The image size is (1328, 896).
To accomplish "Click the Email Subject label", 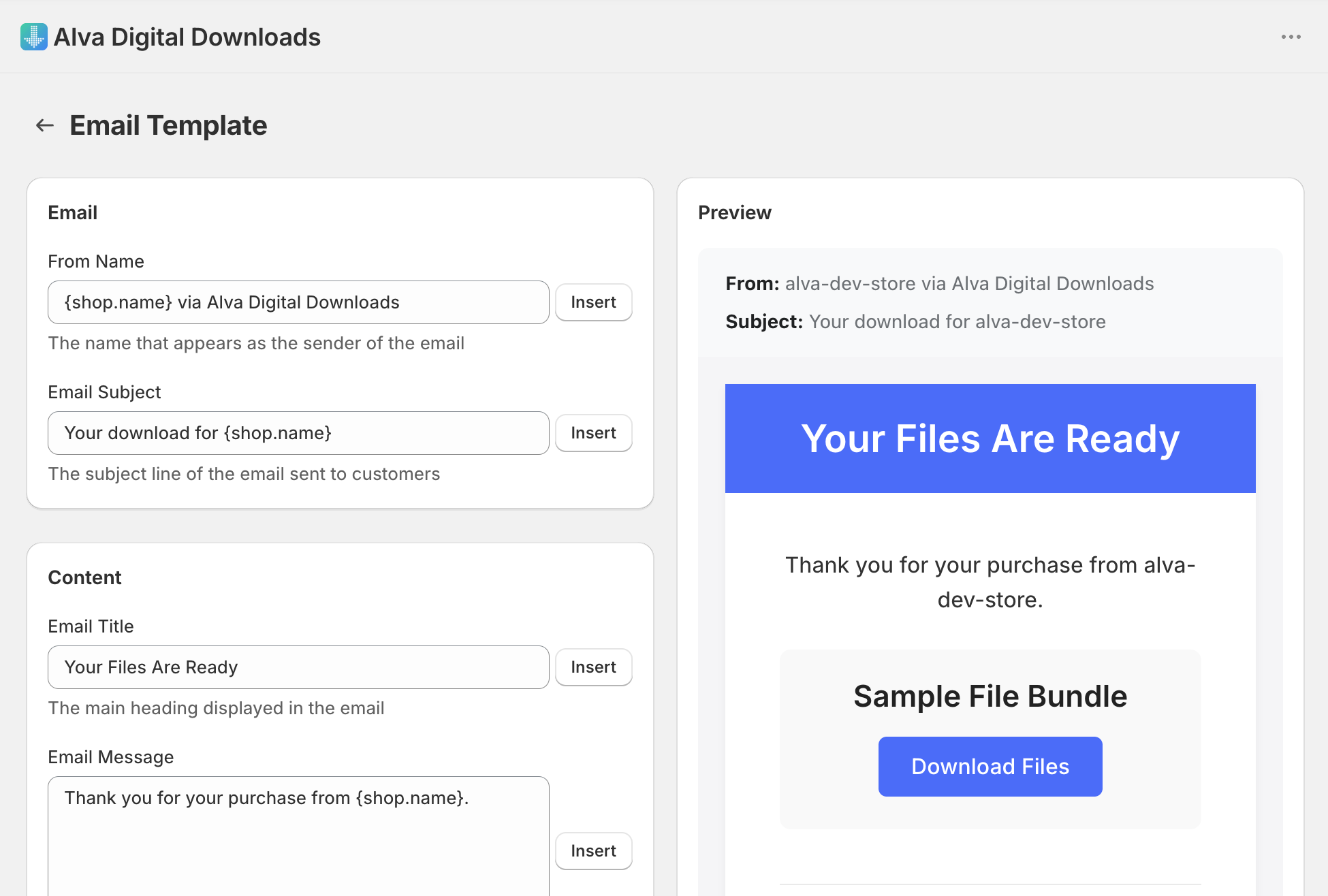I will [104, 392].
